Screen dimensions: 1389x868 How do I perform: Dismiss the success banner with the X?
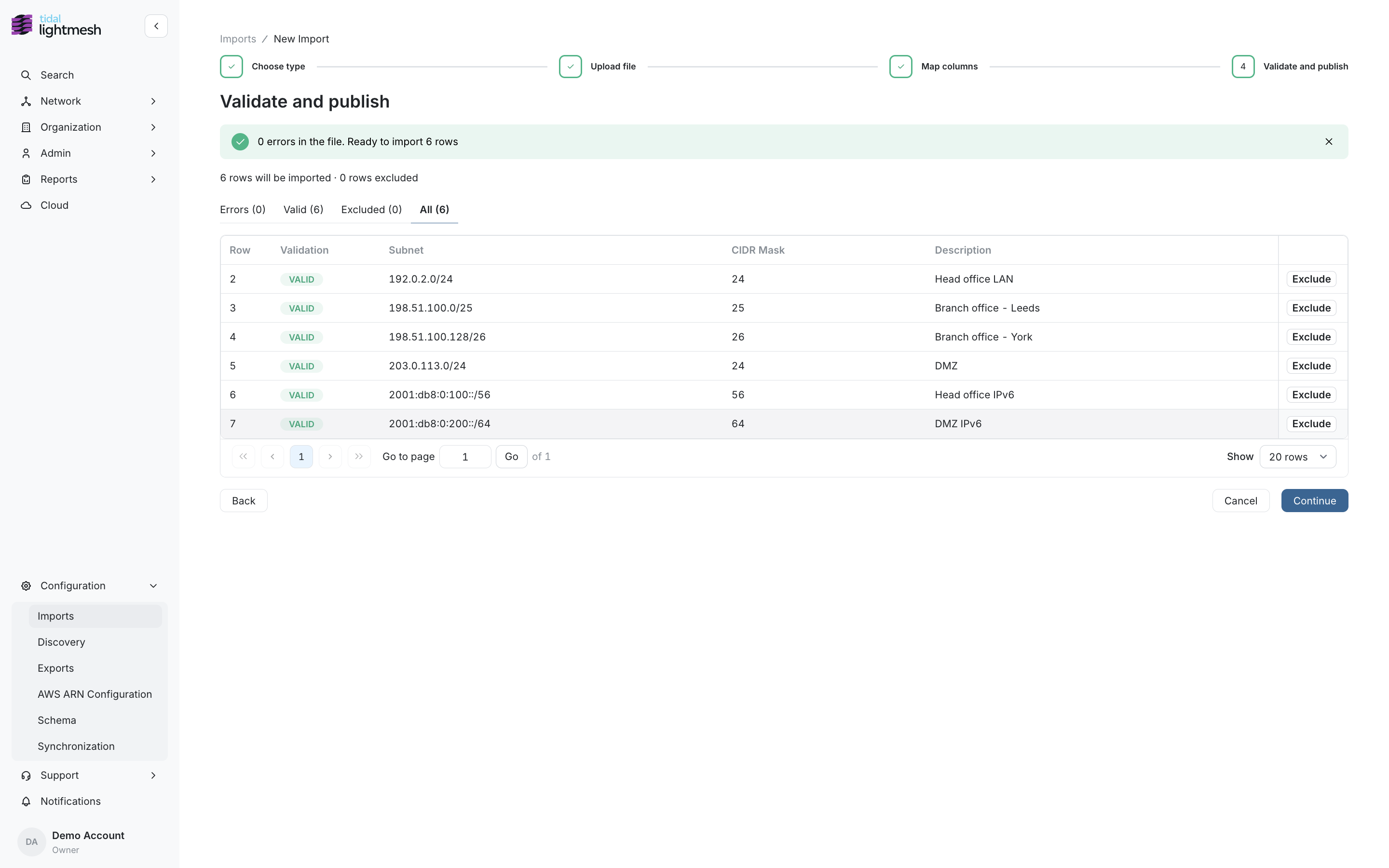tap(1328, 142)
